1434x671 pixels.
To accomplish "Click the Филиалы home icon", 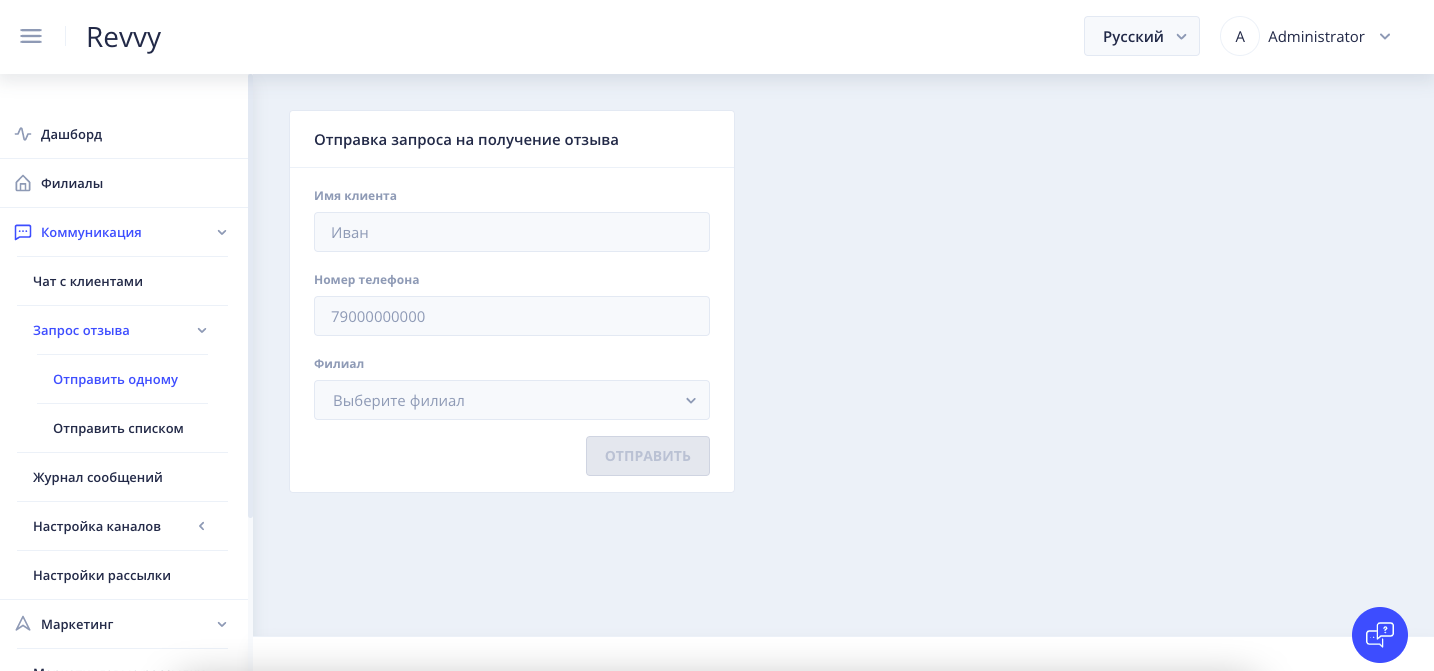I will 23,183.
